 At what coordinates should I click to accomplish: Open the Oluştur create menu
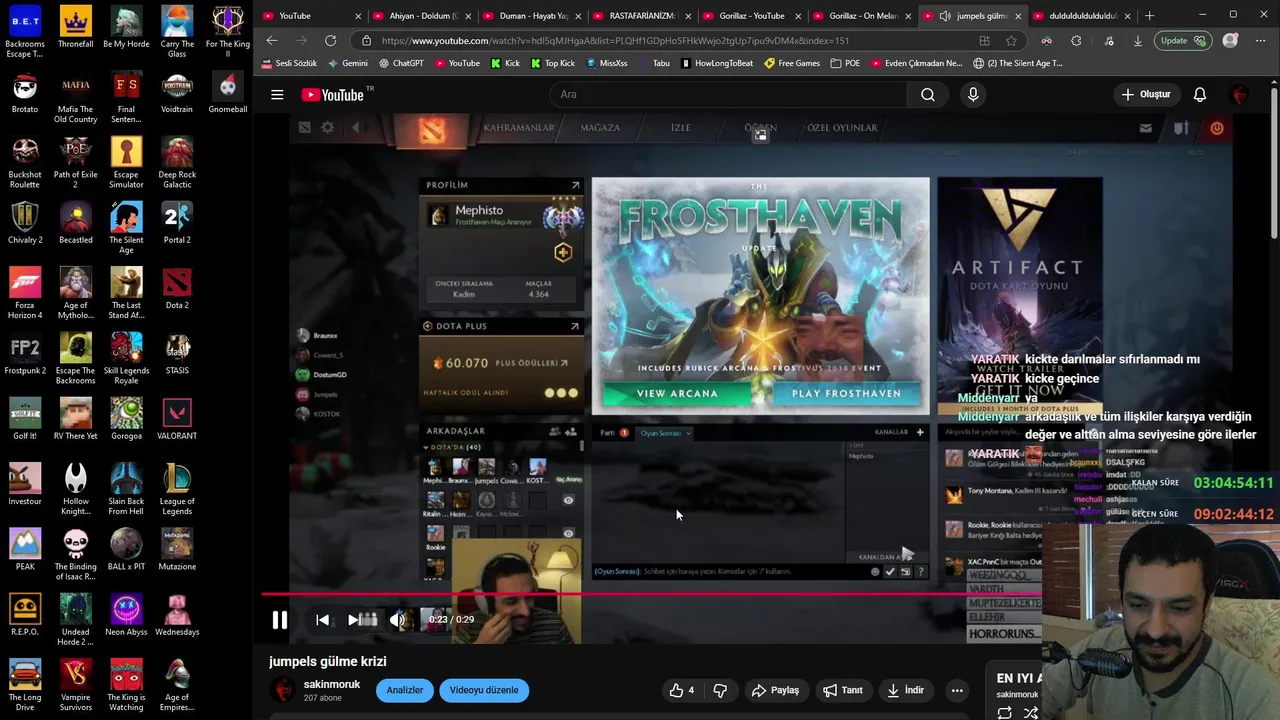point(1146,95)
